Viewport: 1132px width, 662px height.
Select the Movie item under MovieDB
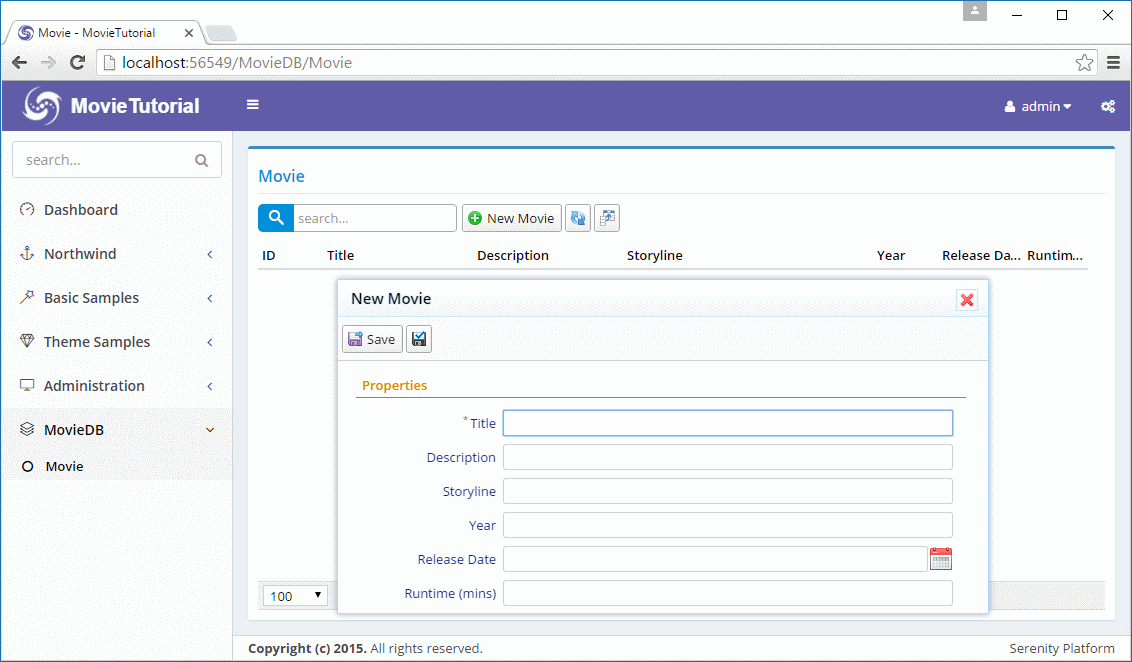pyautogui.click(x=64, y=467)
